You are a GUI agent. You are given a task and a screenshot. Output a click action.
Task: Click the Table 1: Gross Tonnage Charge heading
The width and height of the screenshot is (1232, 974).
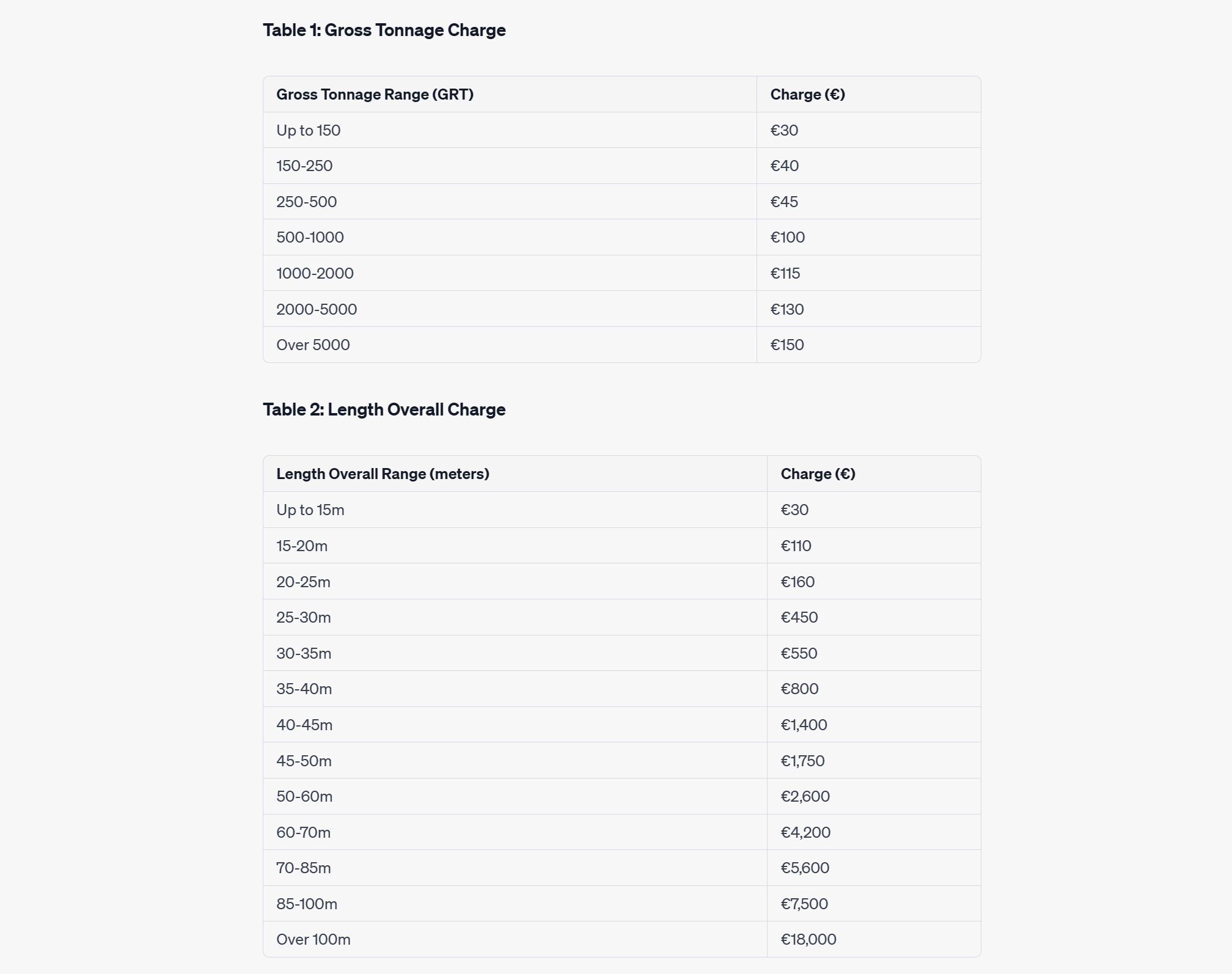[384, 30]
